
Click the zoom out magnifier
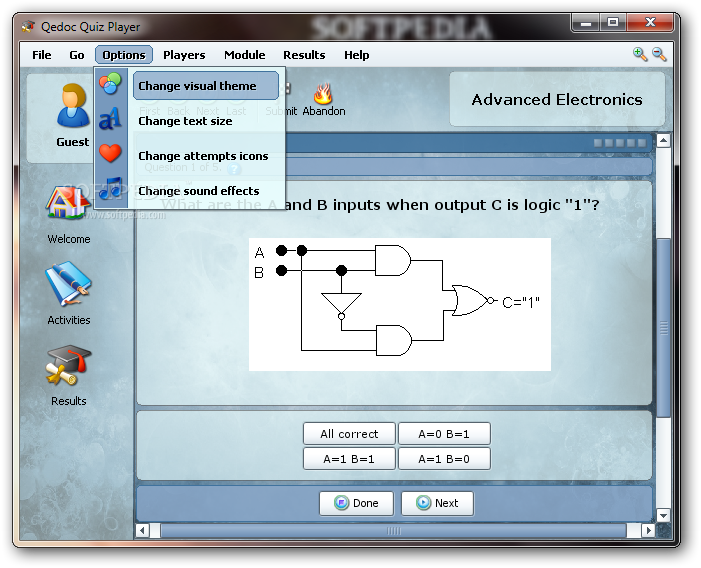(x=659, y=55)
